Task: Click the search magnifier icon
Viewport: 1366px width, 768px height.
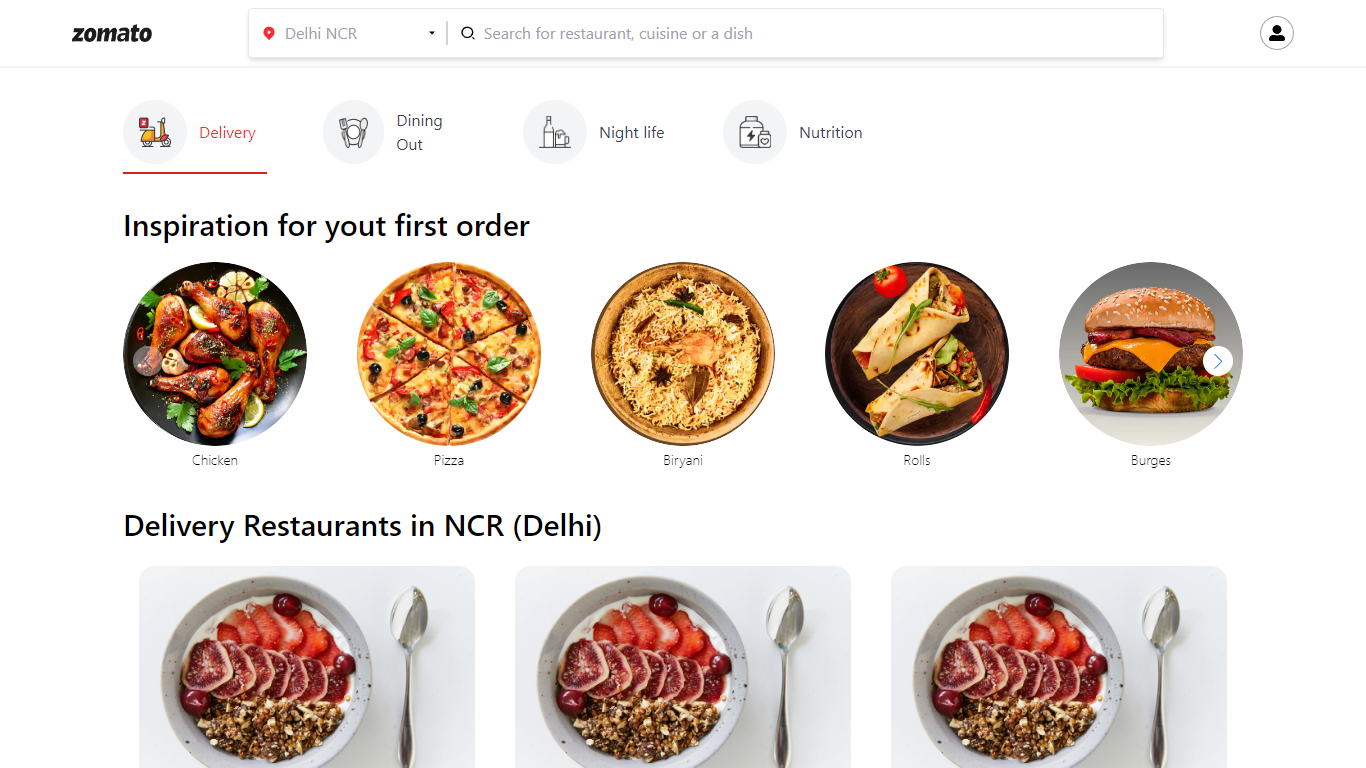Action: pos(467,32)
